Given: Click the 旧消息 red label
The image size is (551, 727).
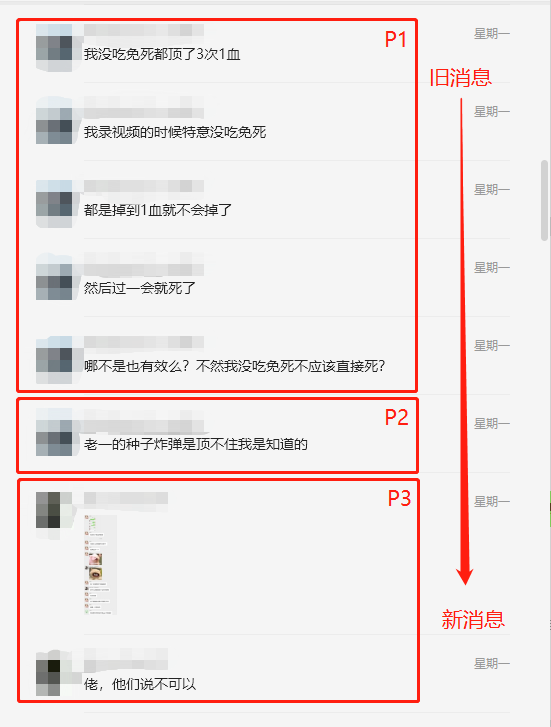Looking at the screenshot, I should pos(461,77).
